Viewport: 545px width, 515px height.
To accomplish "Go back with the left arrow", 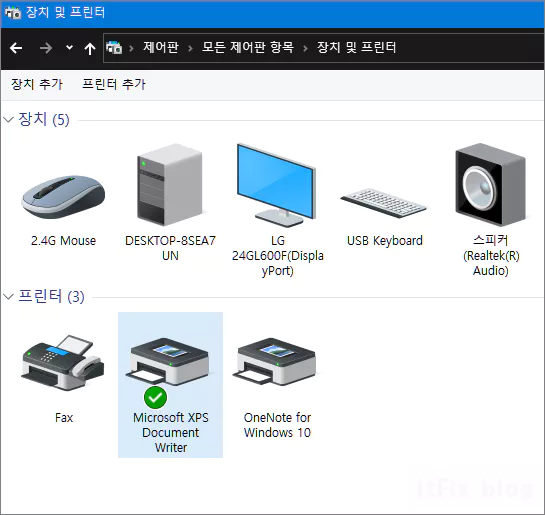I will [16, 48].
